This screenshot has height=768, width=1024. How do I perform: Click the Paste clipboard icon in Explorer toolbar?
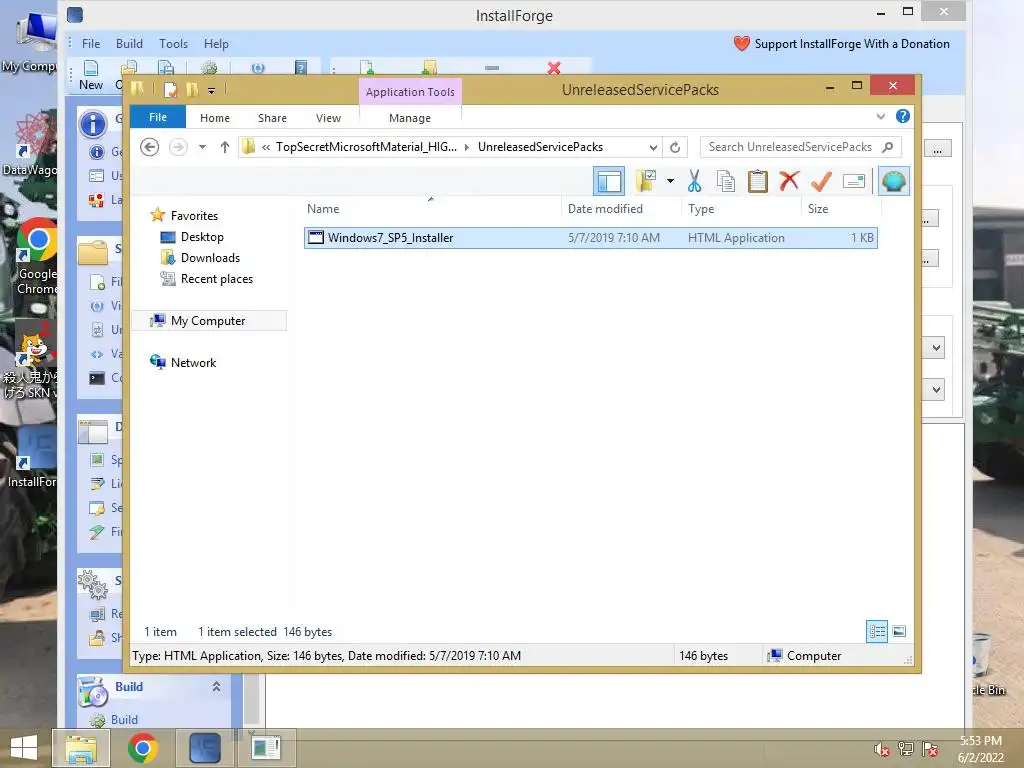(x=758, y=181)
